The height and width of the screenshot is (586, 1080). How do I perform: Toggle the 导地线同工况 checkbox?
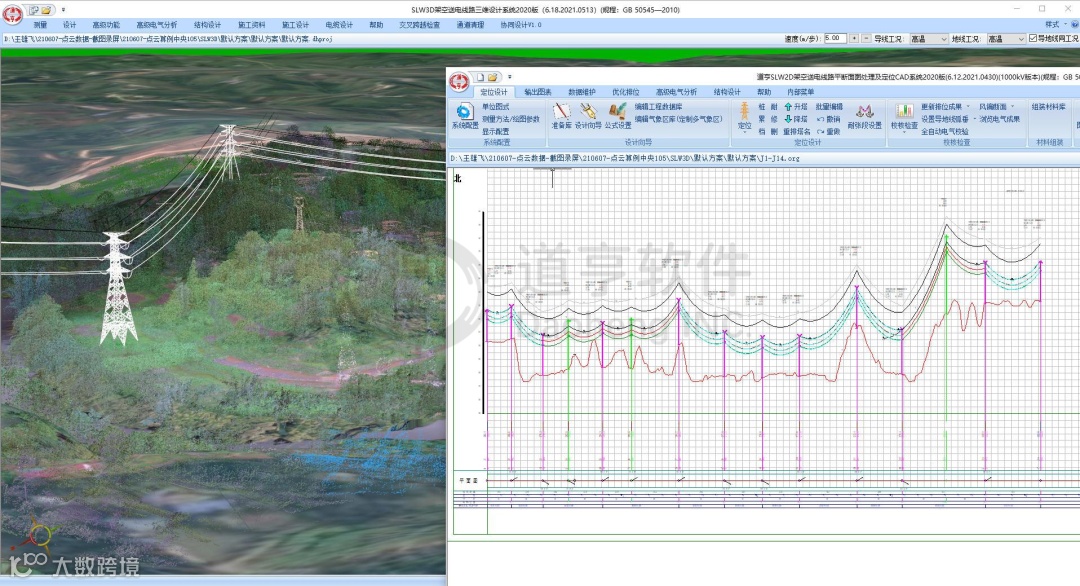tap(1034, 38)
